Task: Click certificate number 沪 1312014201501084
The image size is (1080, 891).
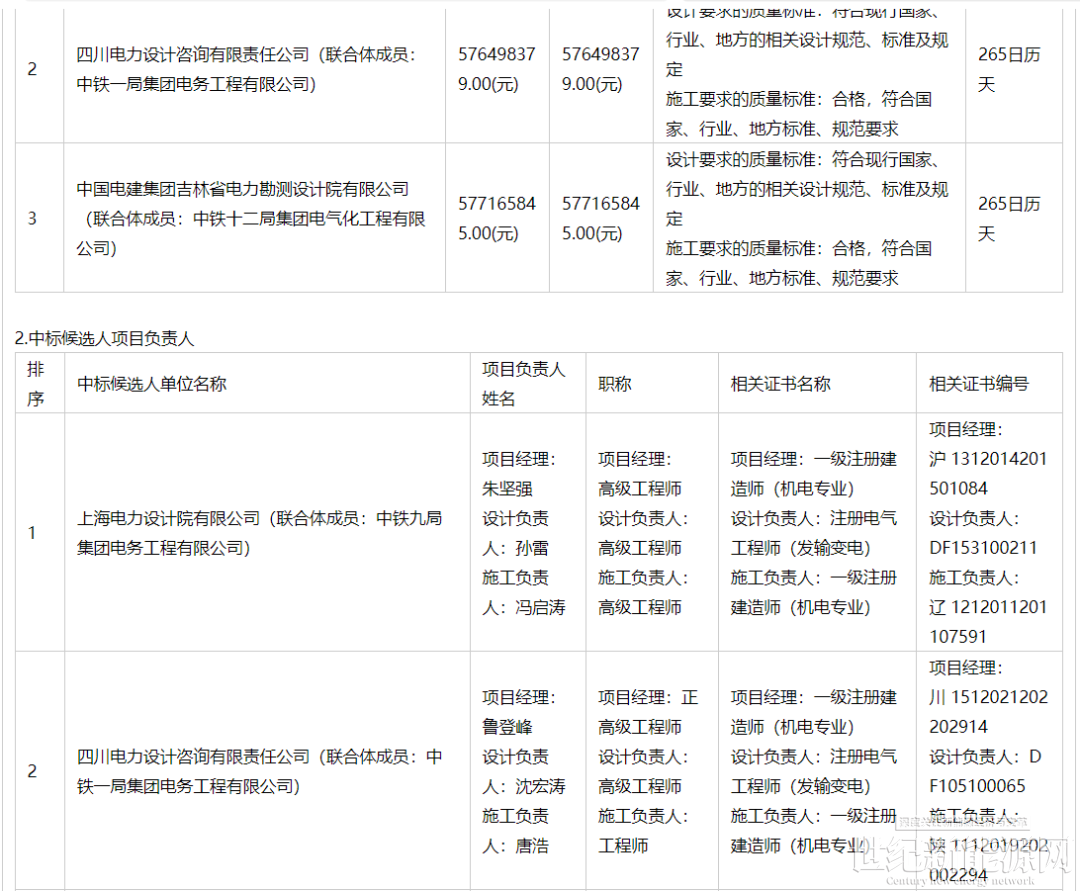Action: pyautogui.click(x=988, y=474)
